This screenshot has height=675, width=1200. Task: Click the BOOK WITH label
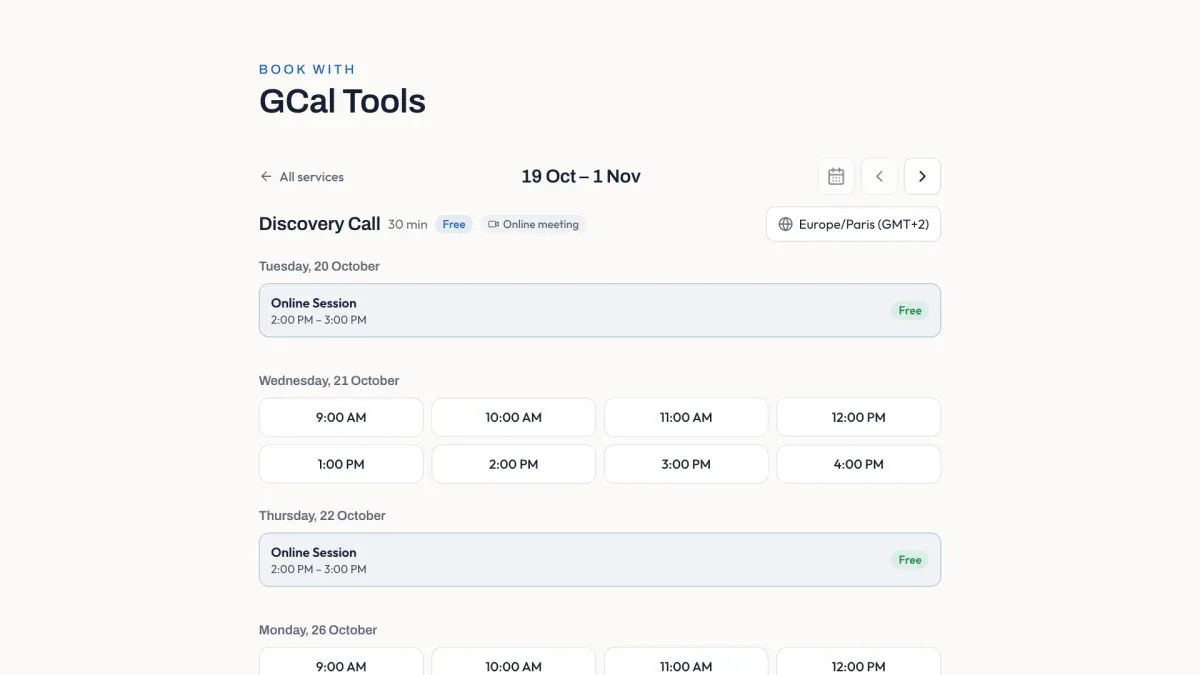coord(307,69)
